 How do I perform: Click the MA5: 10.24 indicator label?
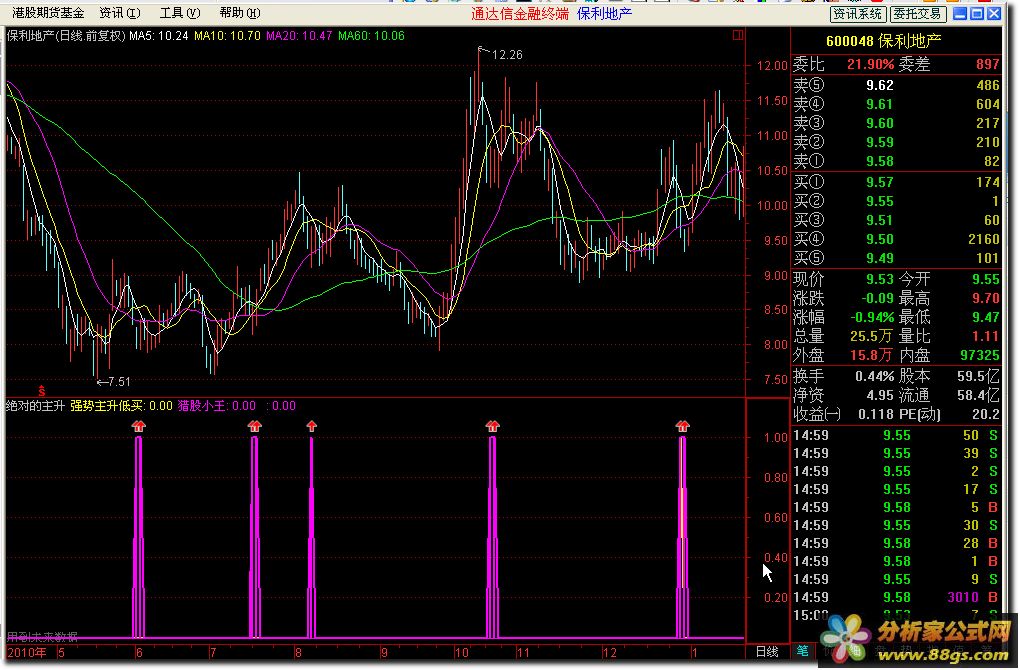click(159, 36)
